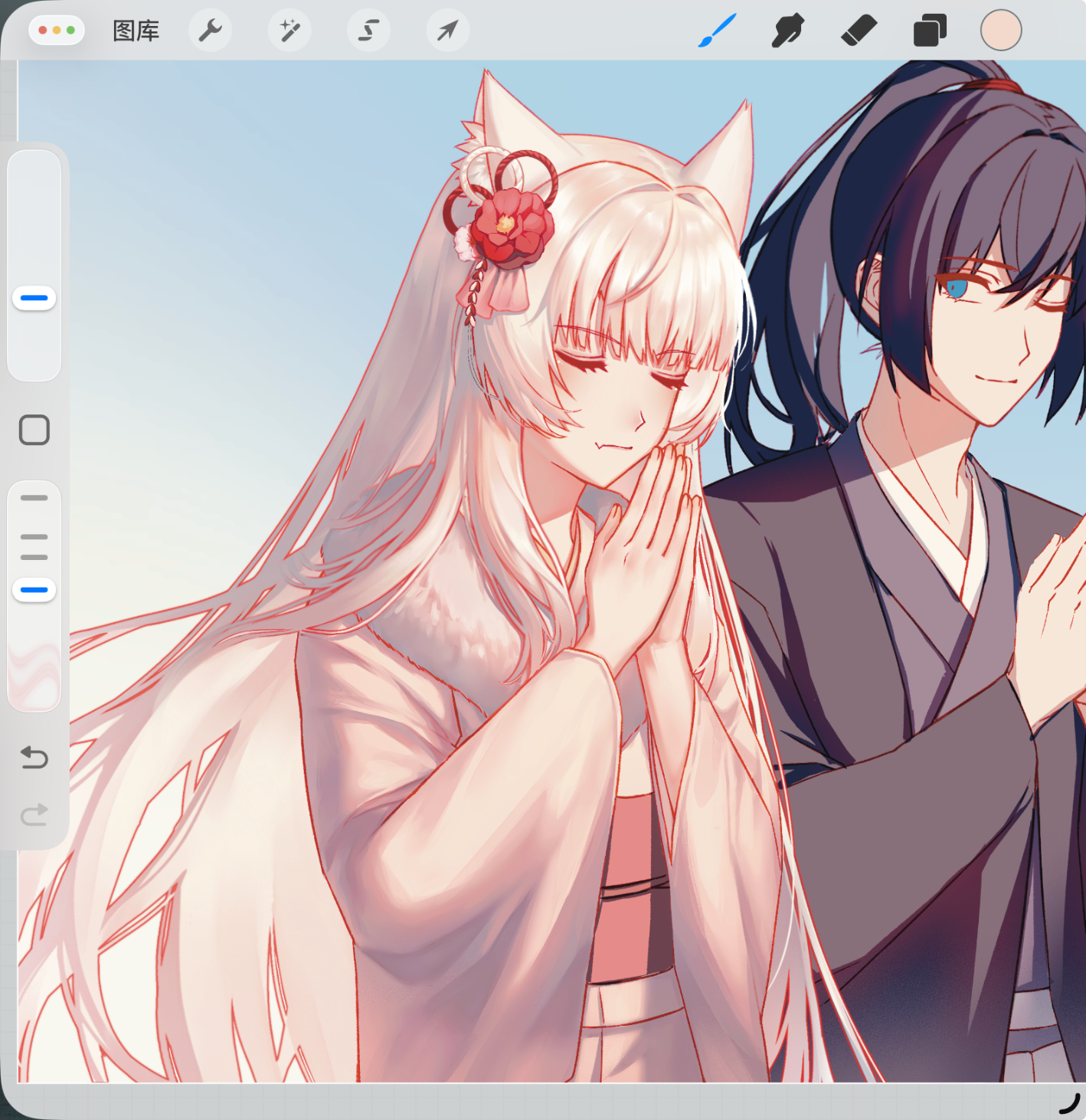
Task: Tap the square modify button in sidebar
Action: pos(34,431)
